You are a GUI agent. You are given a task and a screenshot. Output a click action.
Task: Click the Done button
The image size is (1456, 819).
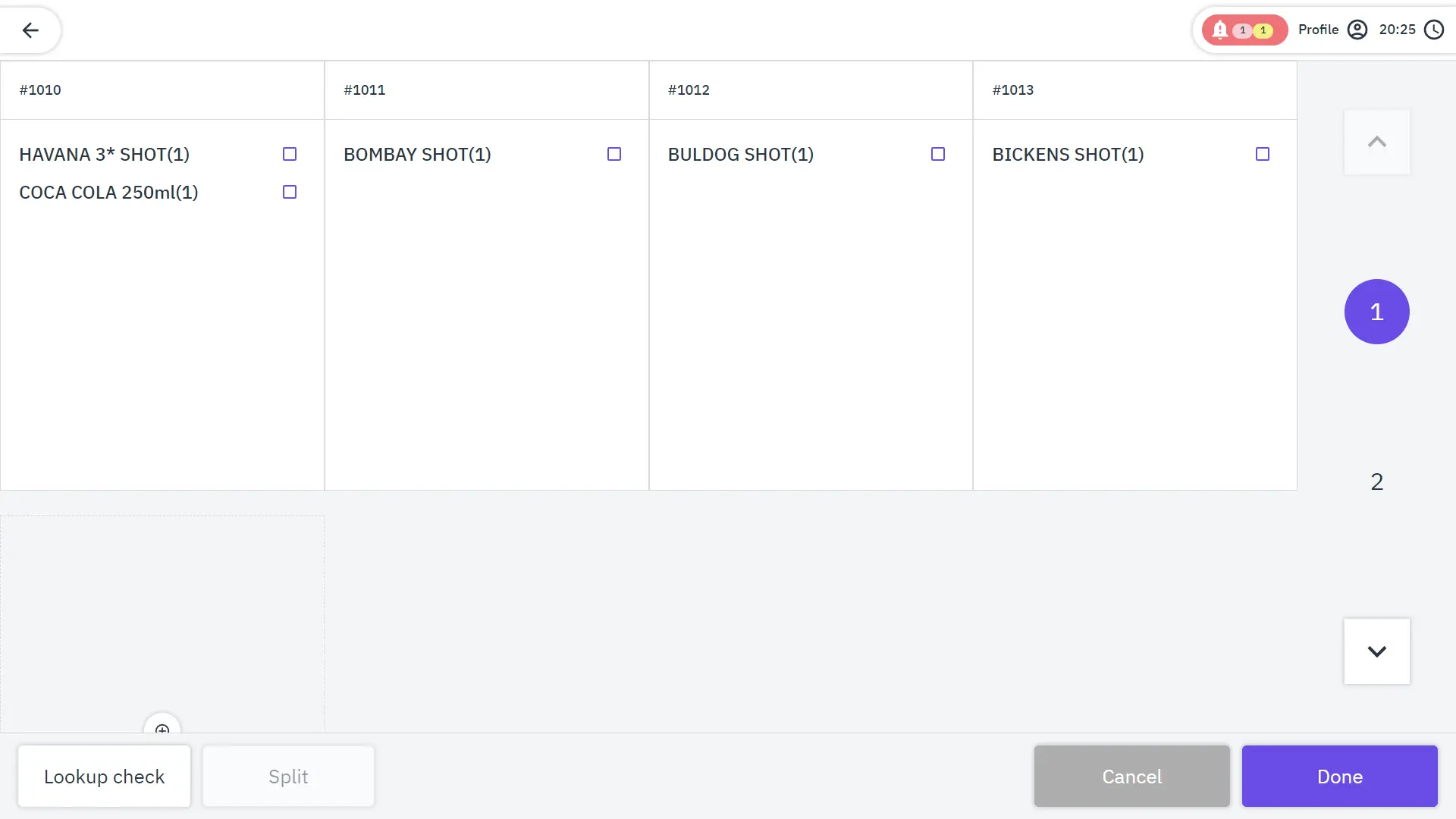click(x=1339, y=776)
